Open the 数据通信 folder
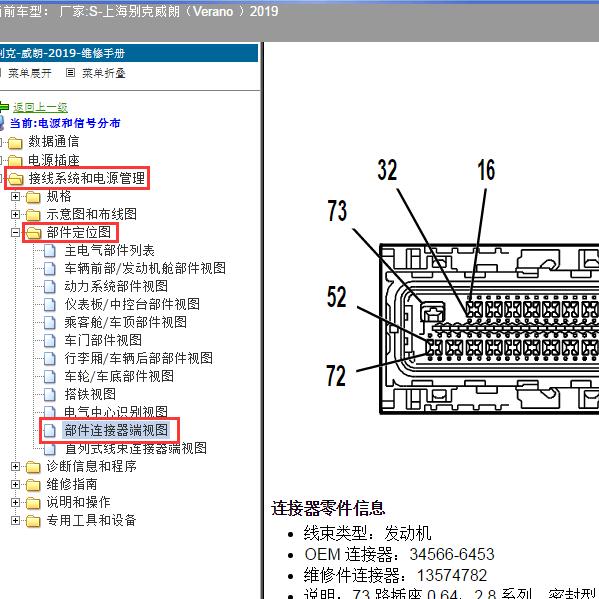Image resolution: width=599 pixels, height=599 pixels. [53, 142]
